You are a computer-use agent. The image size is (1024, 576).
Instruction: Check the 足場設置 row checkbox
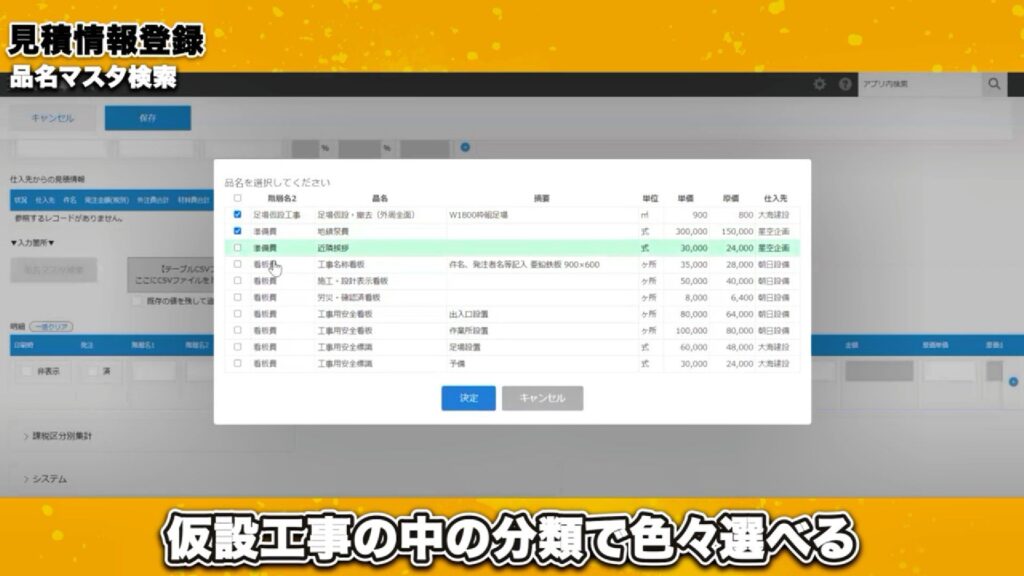tap(237, 347)
